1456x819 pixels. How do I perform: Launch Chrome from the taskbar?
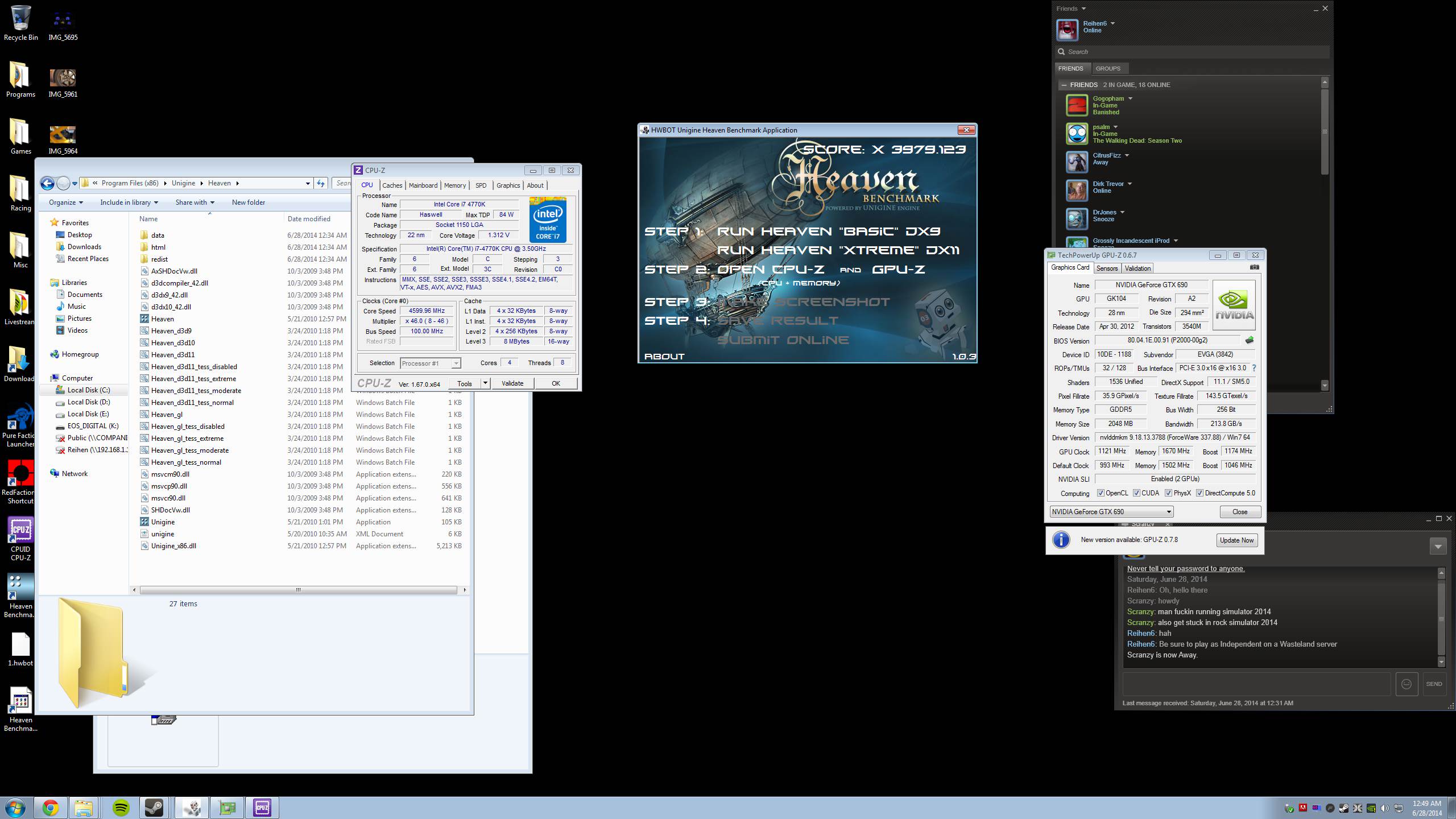tap(51, 808)
